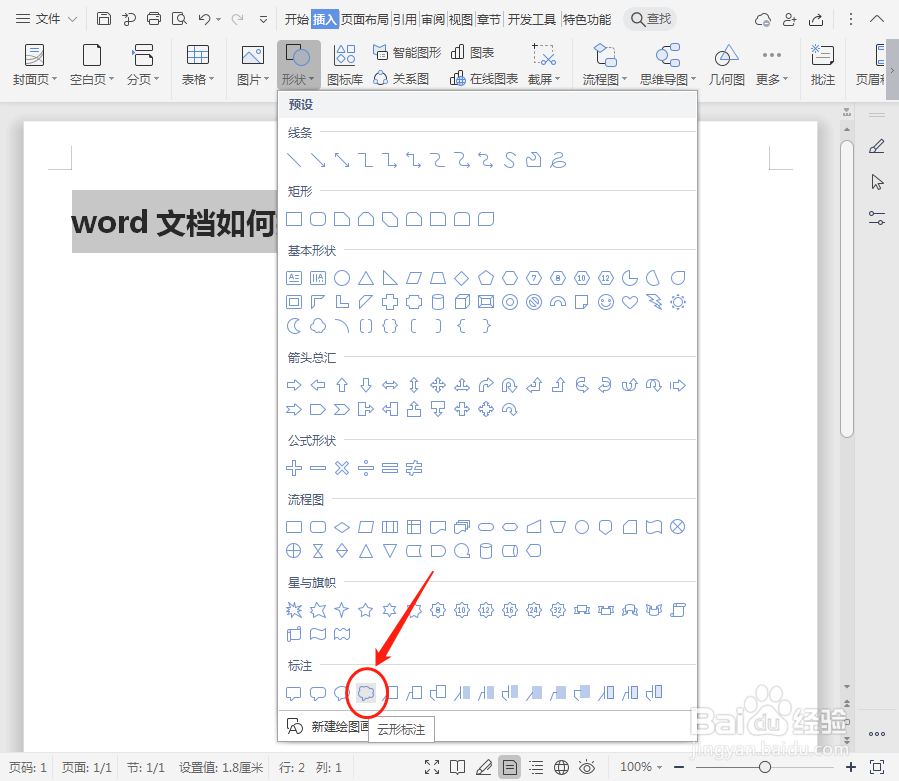
Task: Choose the lightning bolt shape
Action: (654, 302)
